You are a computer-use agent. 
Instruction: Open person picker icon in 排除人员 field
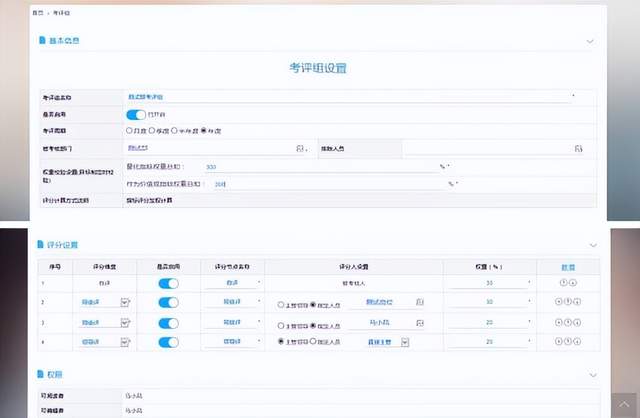[x=577, y=148]
